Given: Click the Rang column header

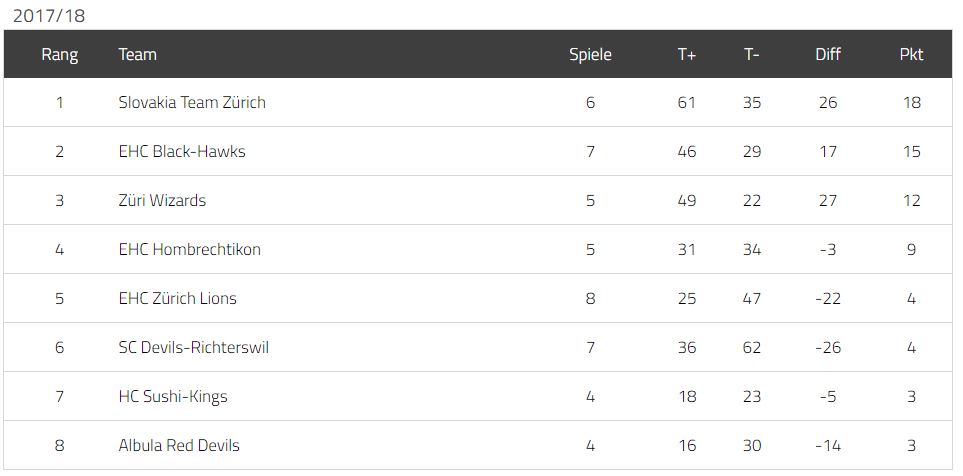Looking at the screenshot, I should [x=60, y=55].
